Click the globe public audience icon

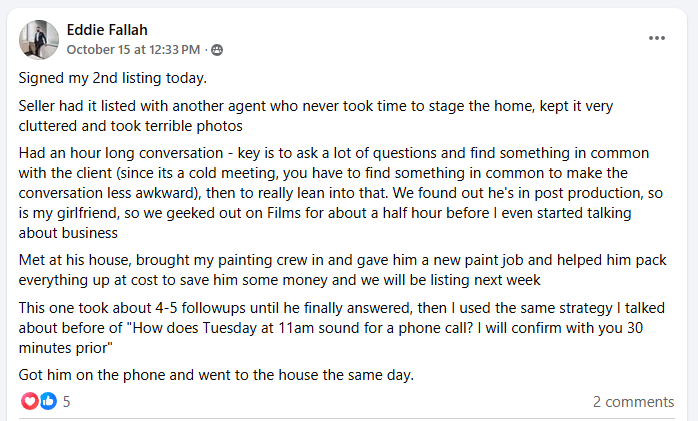coord(218,49)
